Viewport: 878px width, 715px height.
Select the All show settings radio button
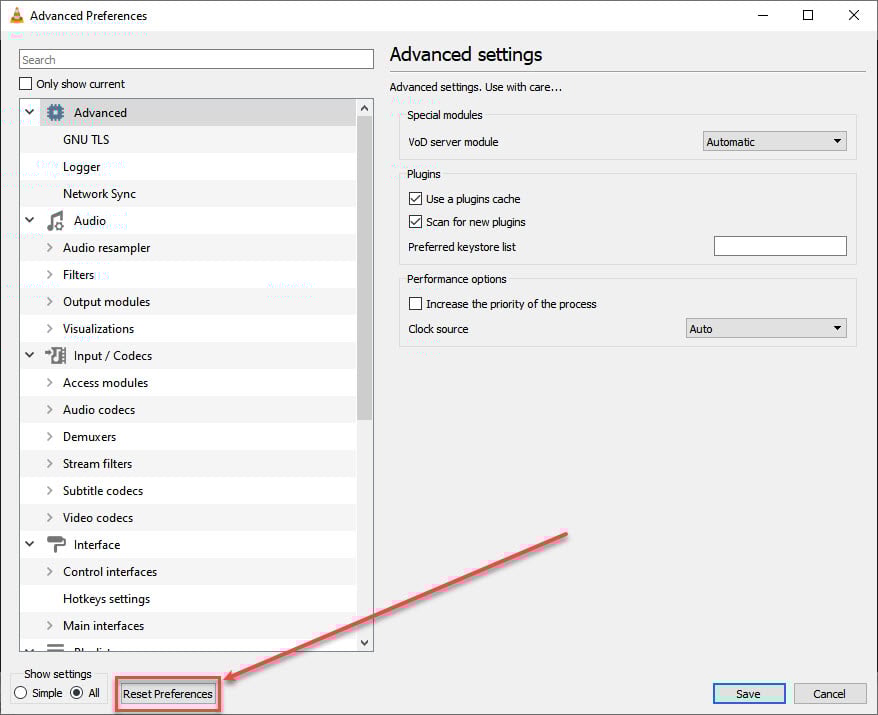77,693
